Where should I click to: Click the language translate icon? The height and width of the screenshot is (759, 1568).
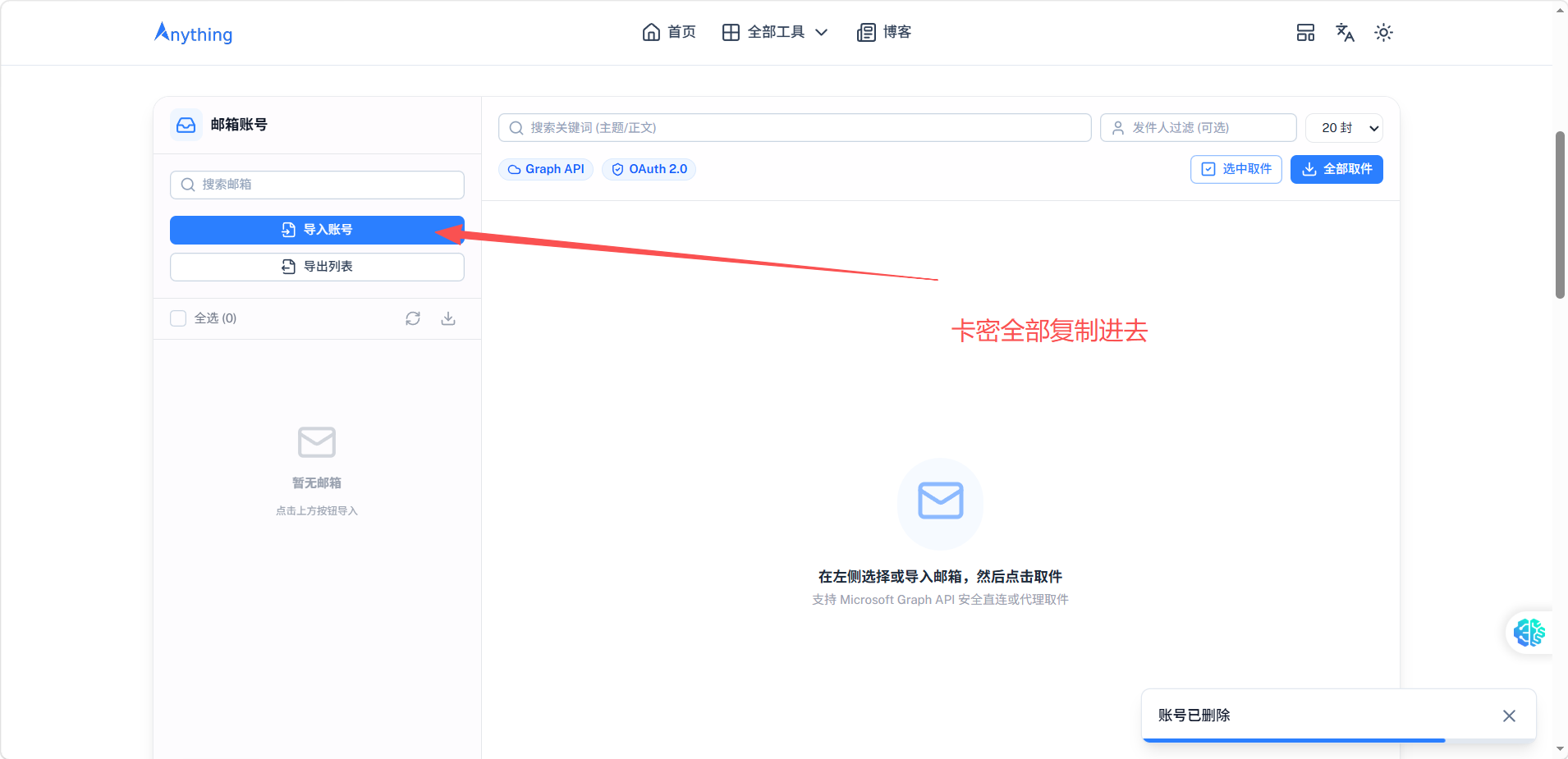pyautogui.click(x=1345, y=33)
